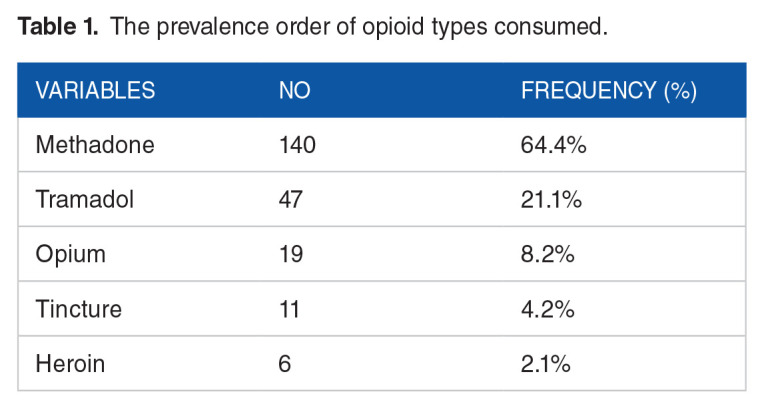772x408 pixels.
Task: Click the caption text about opioid types
Action: point(358,27)
